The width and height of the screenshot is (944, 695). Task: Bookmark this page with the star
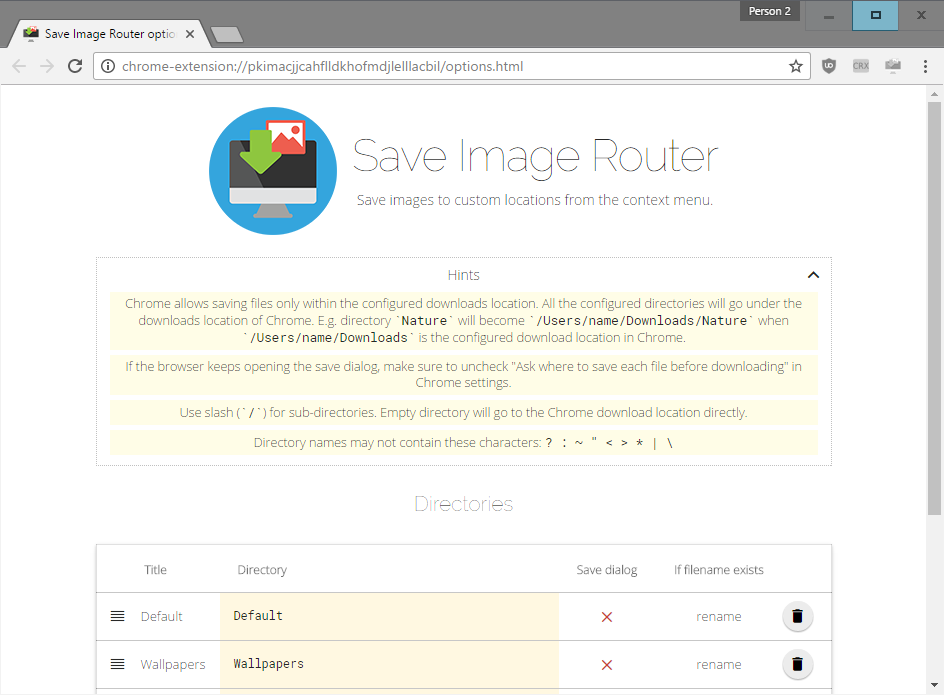tap(796, 66)
